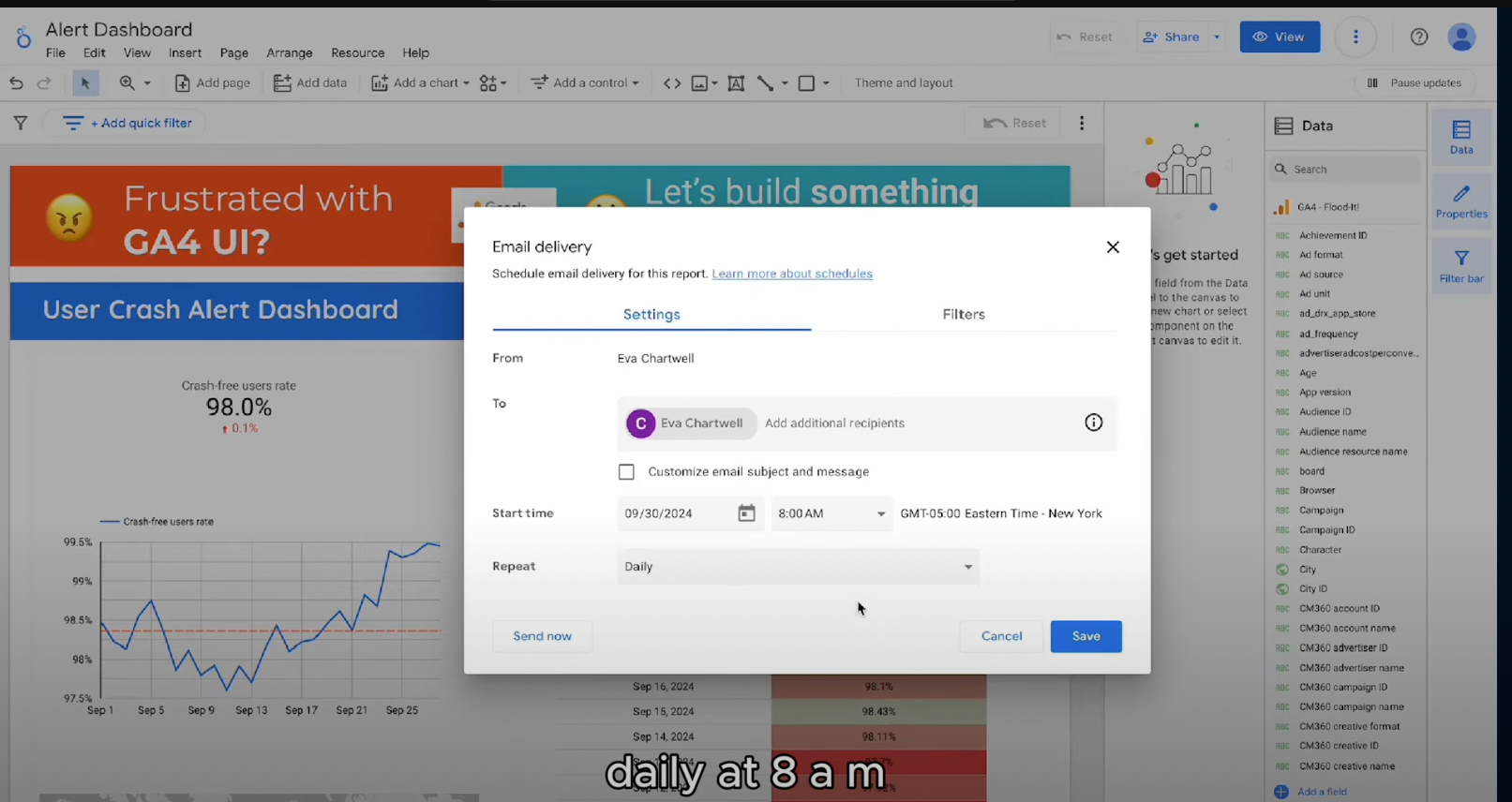Click the Send now button
Image resolution: width=1512 pixels, height=802 pixels.
pyautogui.click(x=542, y=636)
